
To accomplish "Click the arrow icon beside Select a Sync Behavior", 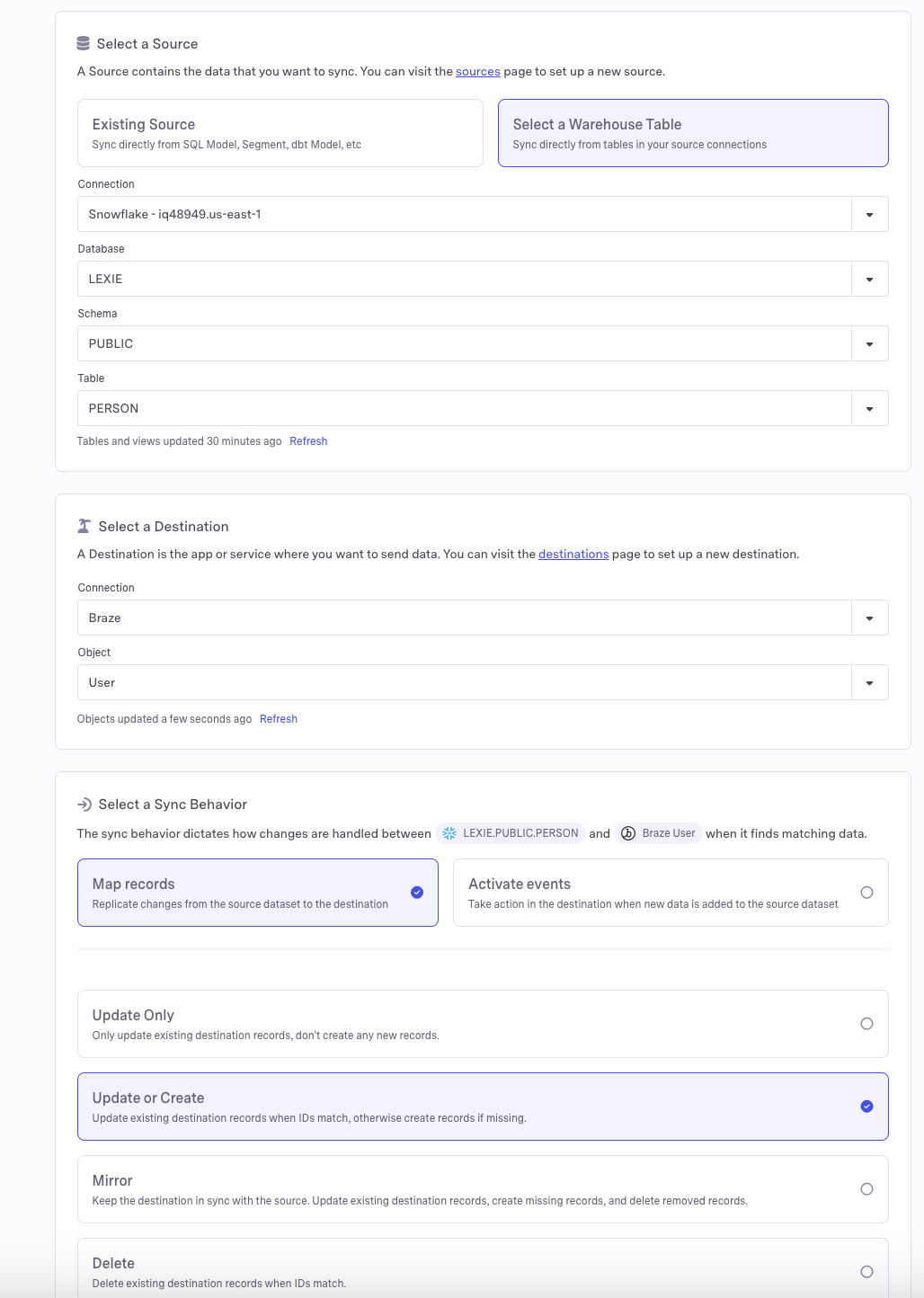I will tap(84, 804).
